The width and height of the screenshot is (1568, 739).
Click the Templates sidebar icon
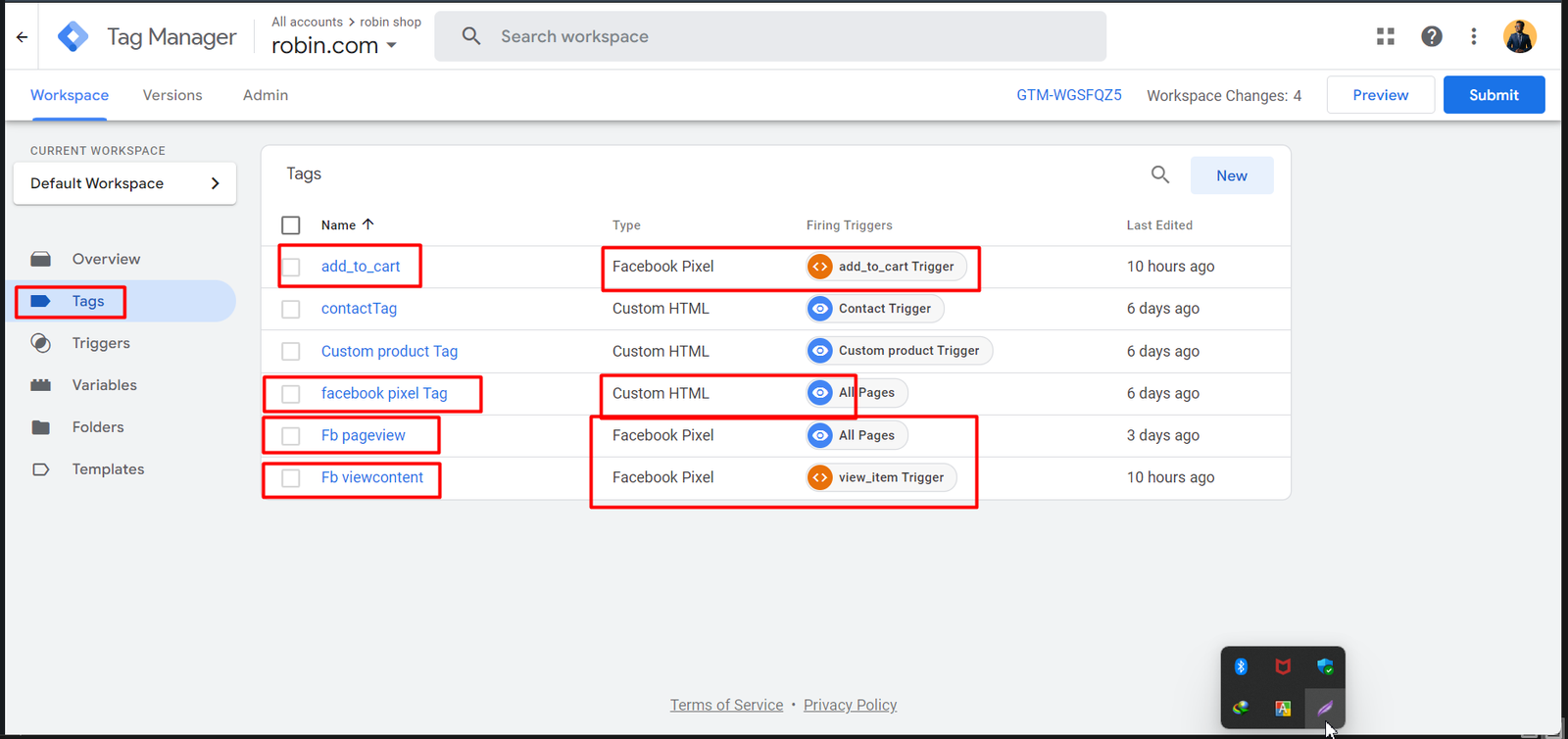tap(41, 469)
